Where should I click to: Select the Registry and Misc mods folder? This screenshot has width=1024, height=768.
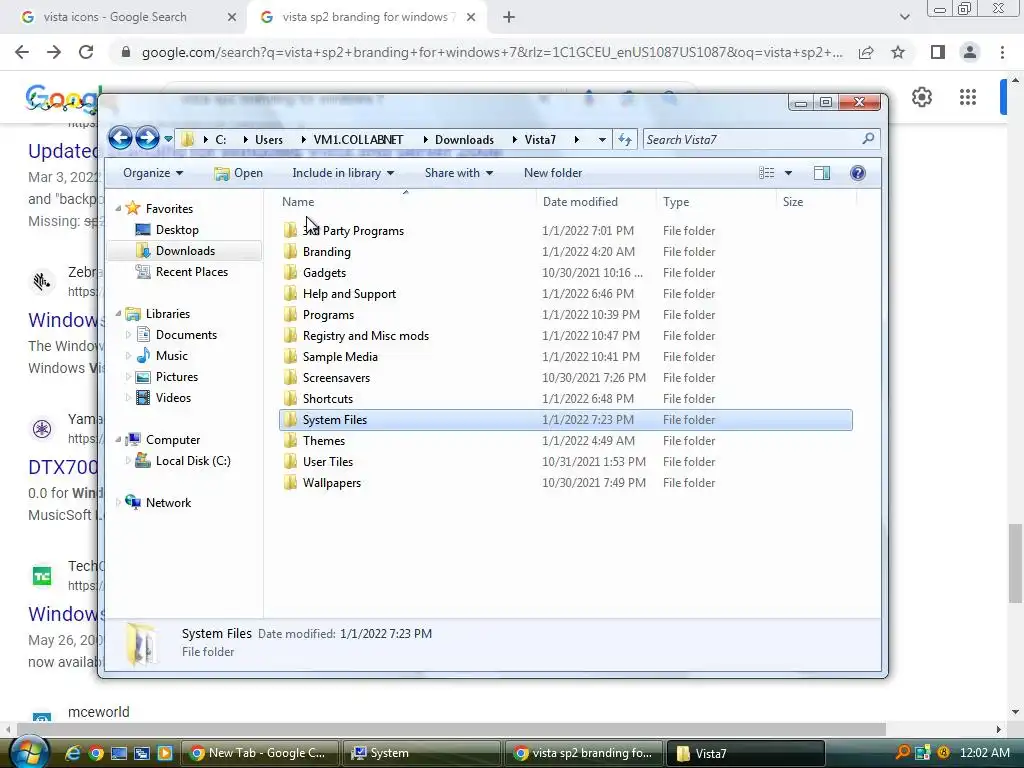click(x=566, y=335)
